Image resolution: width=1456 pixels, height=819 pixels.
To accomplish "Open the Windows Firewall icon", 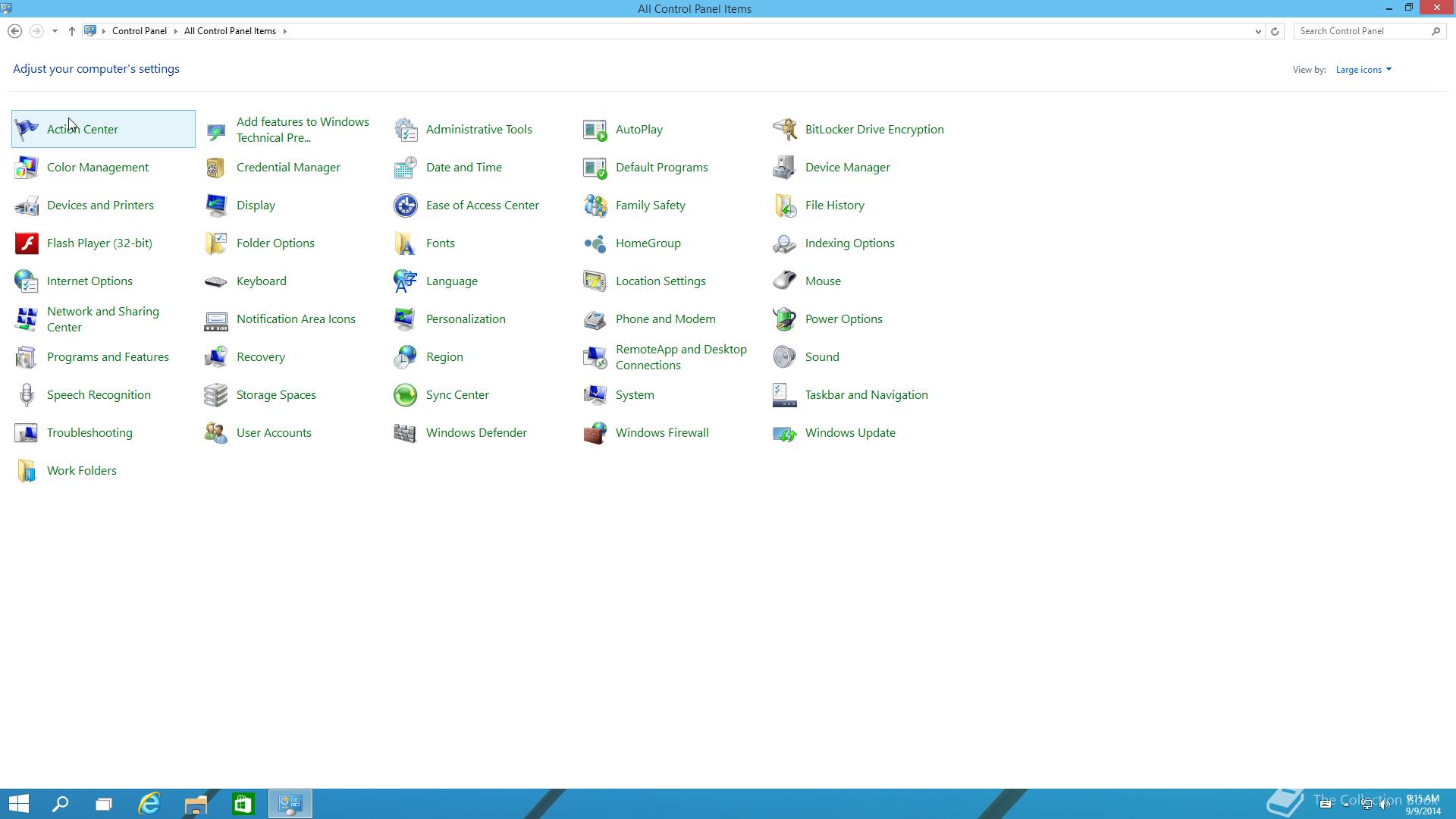I will coord(595,433).
